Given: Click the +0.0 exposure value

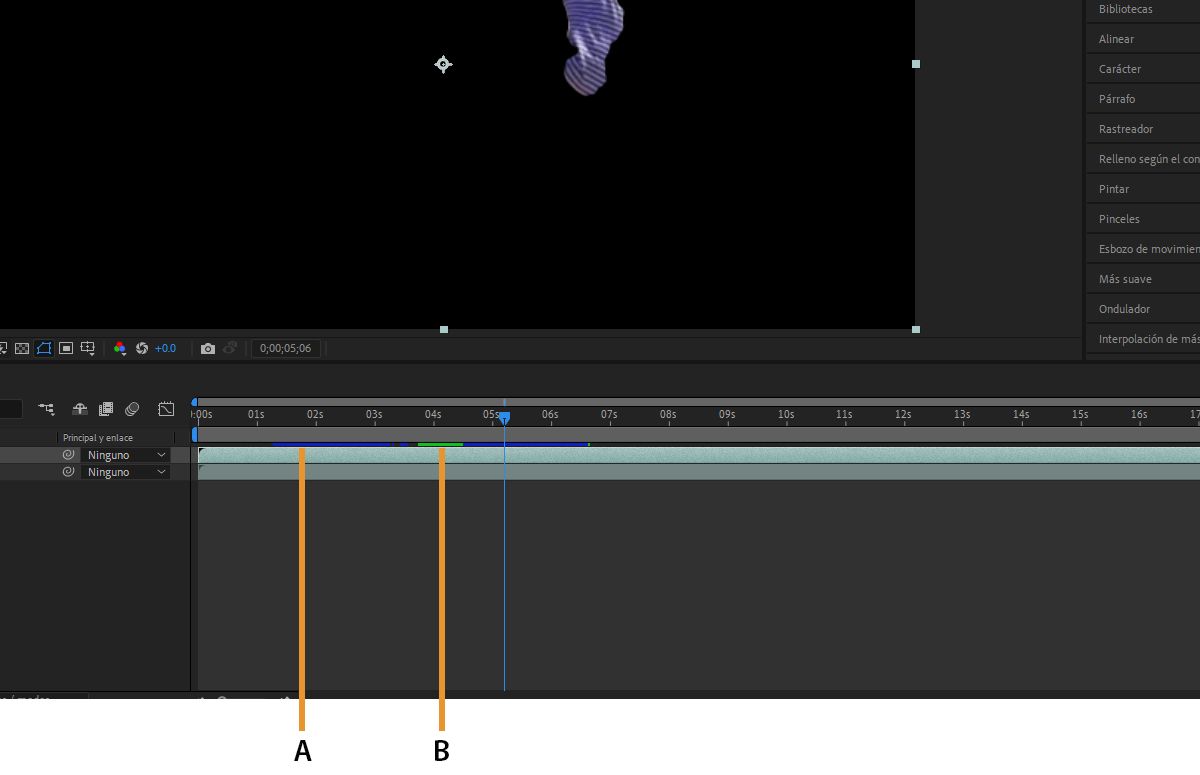Looking at the screenshot, I should click(165, 348).
